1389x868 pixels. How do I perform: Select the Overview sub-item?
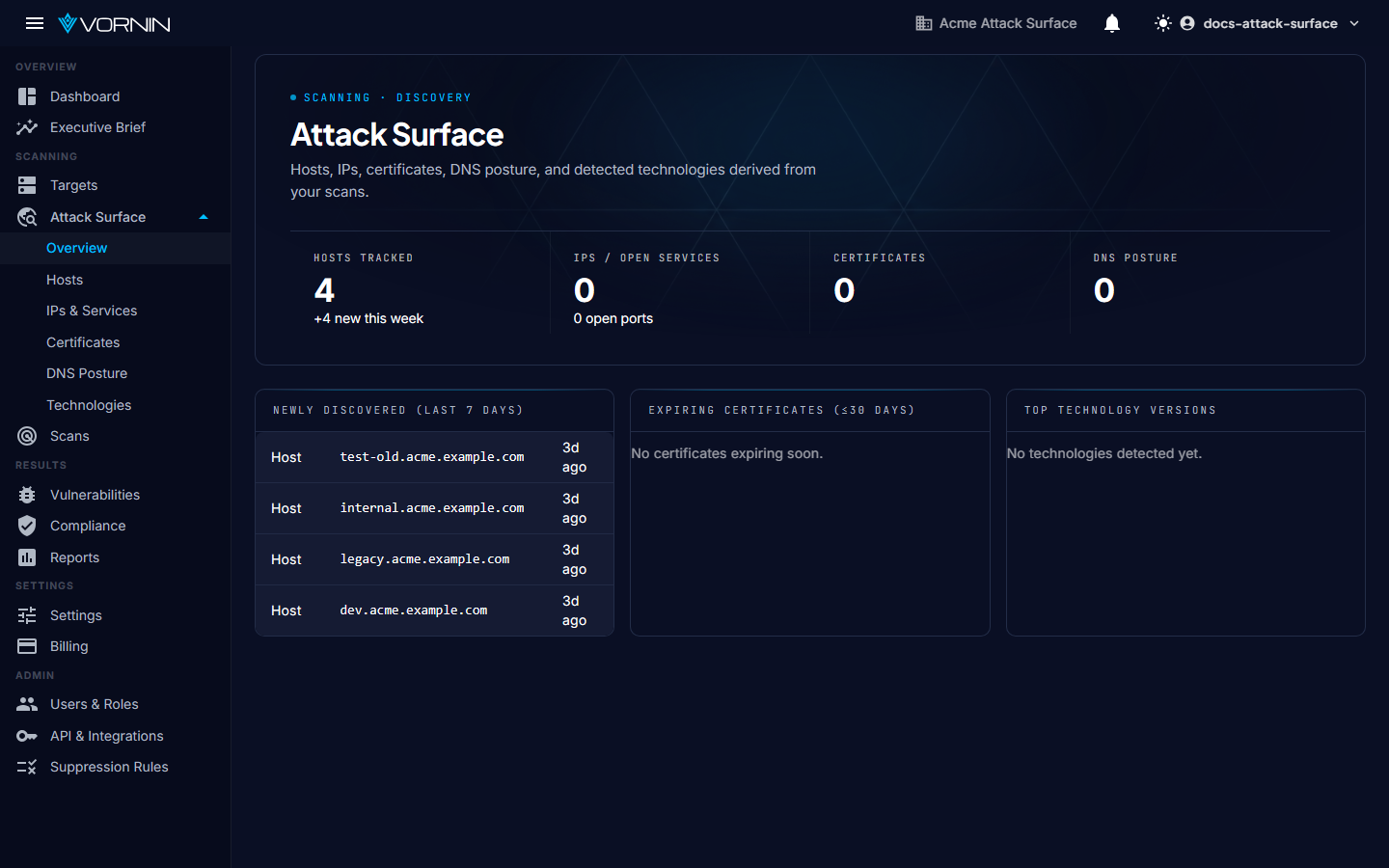pyautogui.click(x=76, y=248)
